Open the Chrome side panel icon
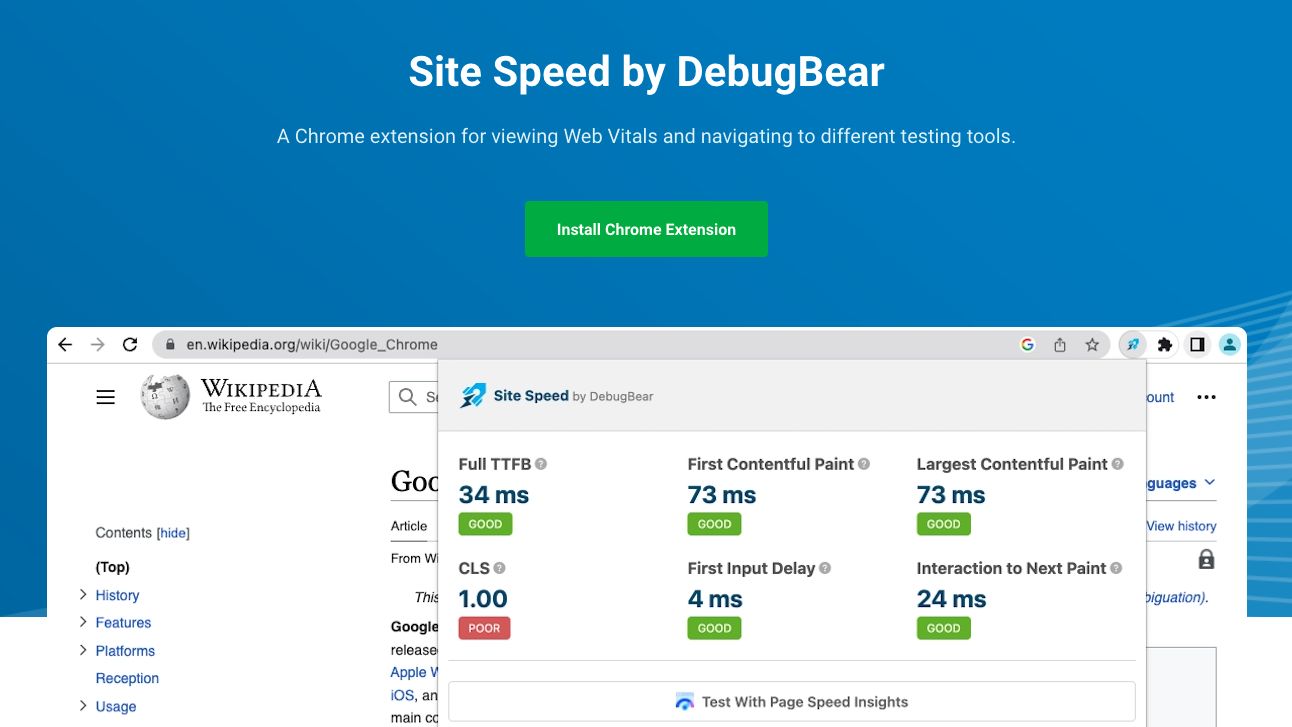Screen dimensions: 1292x727 tap(1197, 345)
